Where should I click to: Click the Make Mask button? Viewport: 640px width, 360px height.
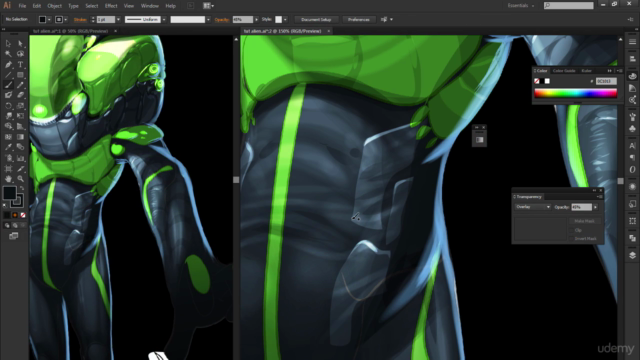pyautogui.click(x=584, y=221)
